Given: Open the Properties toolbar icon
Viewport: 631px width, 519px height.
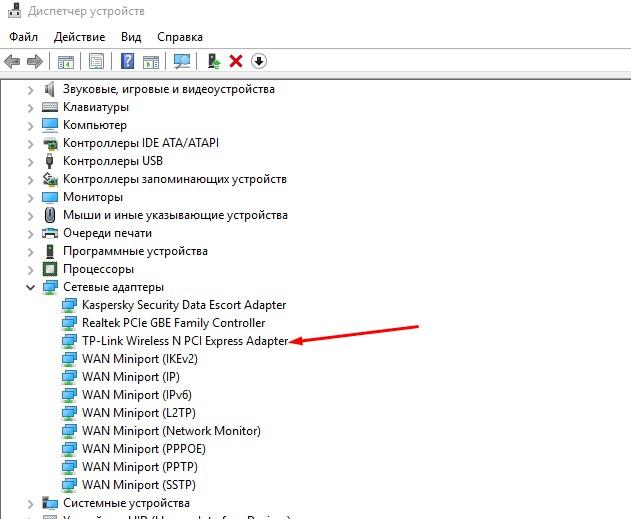Looking at the screenshot, I should click(96, 62).
